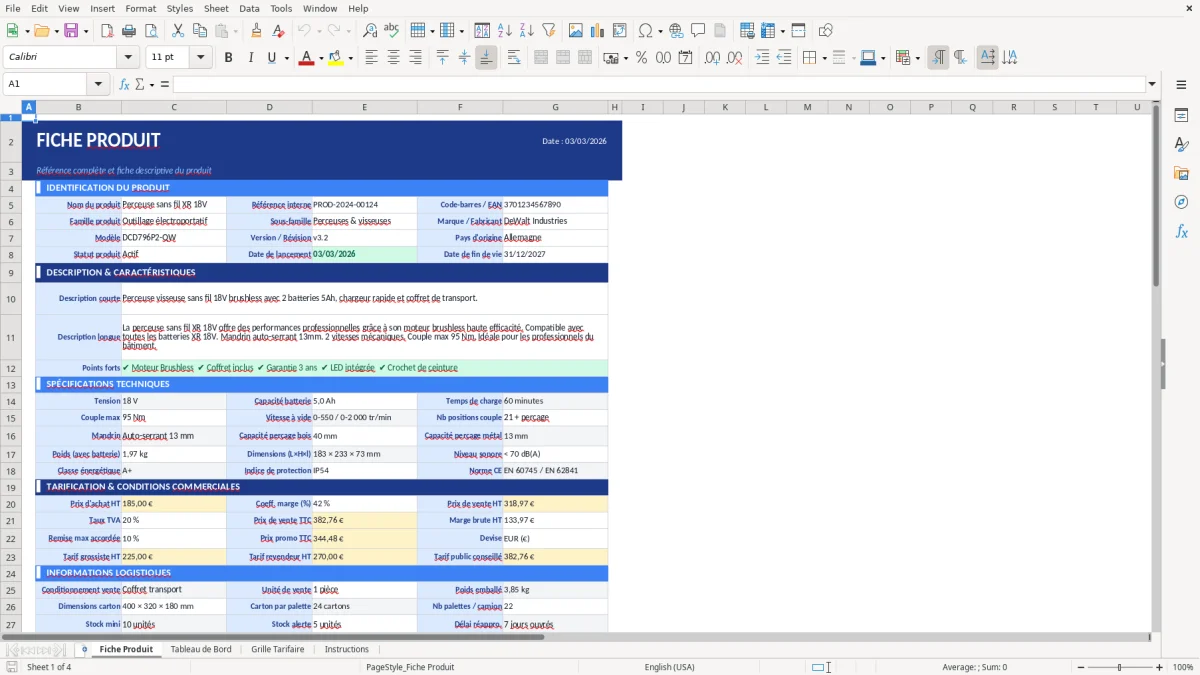Toggle text direction left-to-right
Image resolution: width=1200 pixels, height=675 pixels.
click(937, 58)
